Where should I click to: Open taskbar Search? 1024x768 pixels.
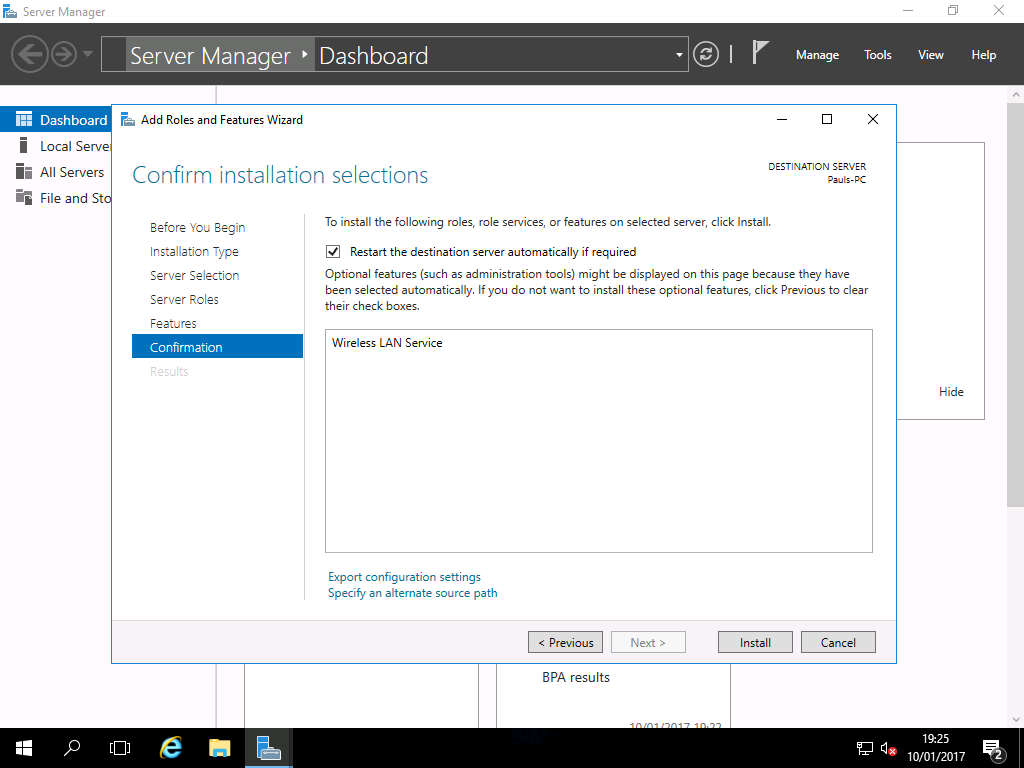[72, 748]
